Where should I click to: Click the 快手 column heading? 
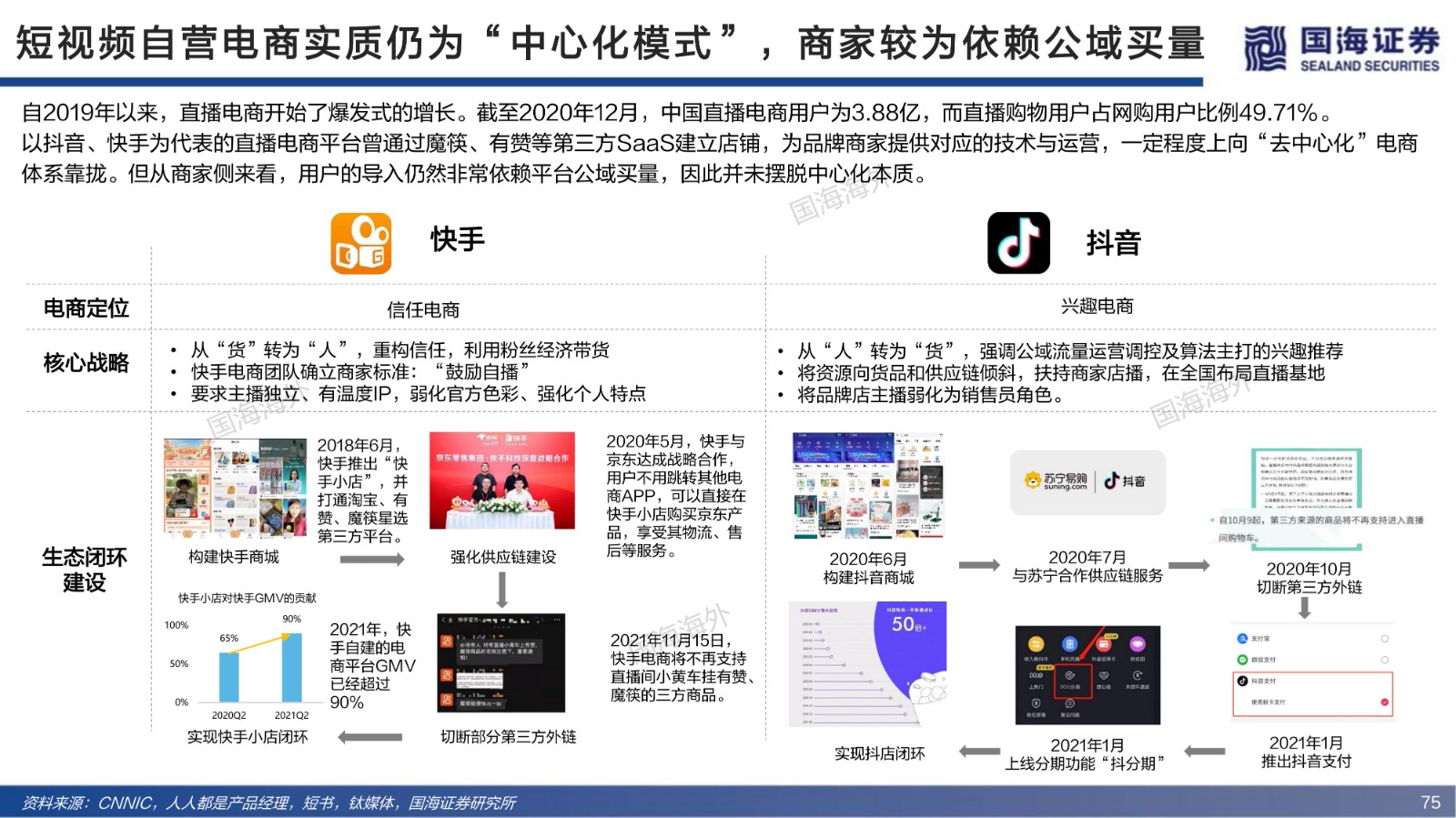click(x=458, y=239)
